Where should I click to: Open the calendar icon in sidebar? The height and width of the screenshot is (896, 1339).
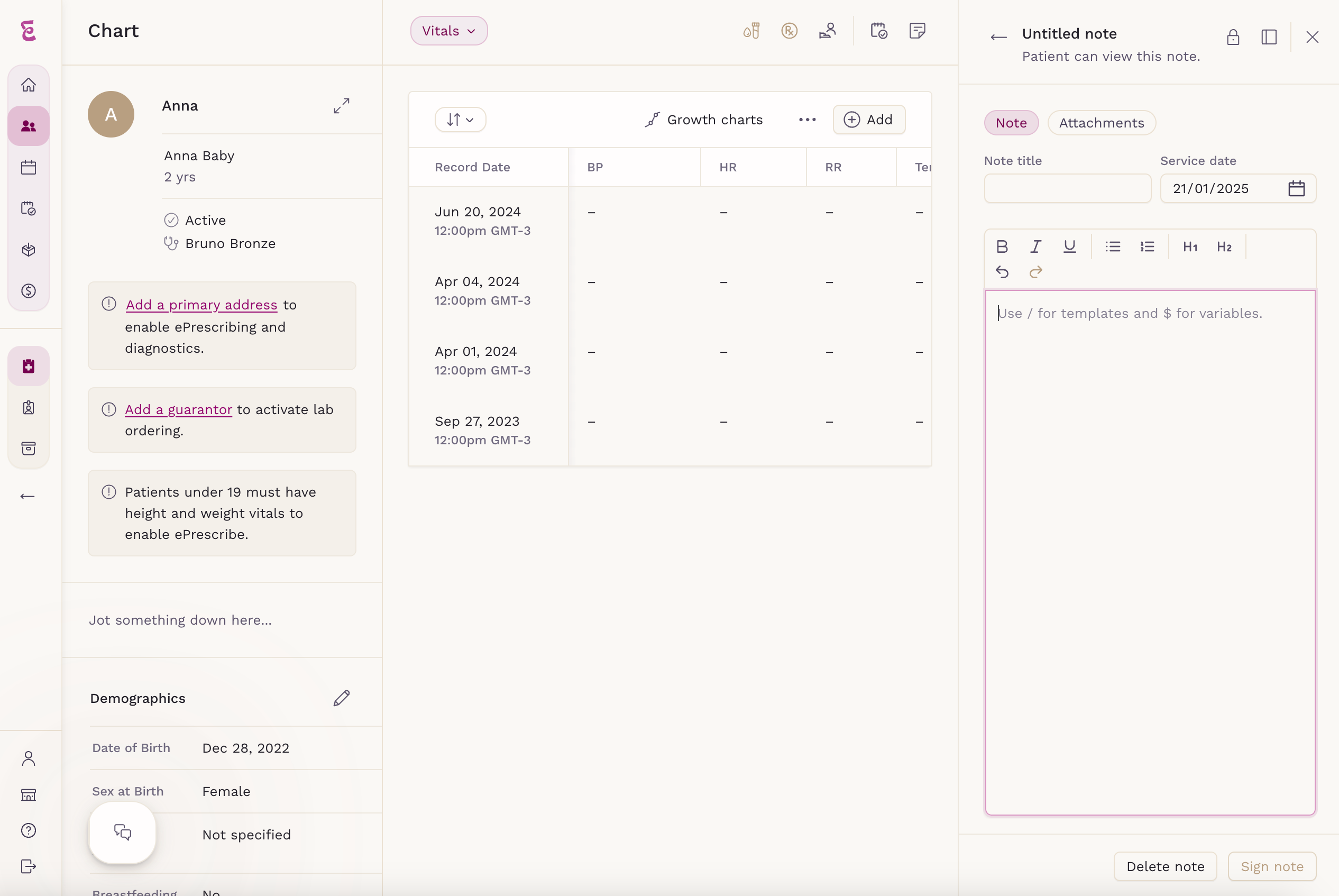click(x=29, y=168)
